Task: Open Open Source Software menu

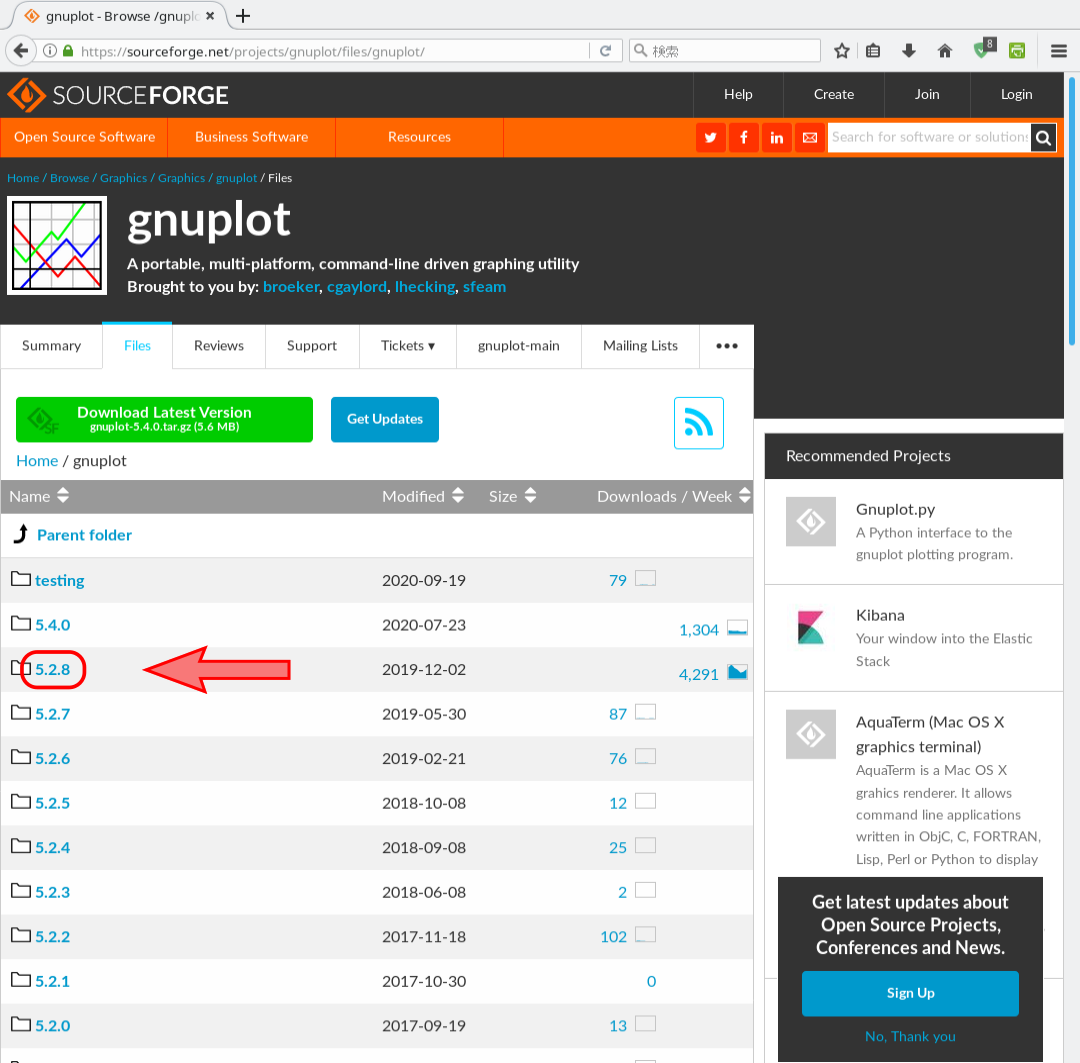Action: pos(85,137)
